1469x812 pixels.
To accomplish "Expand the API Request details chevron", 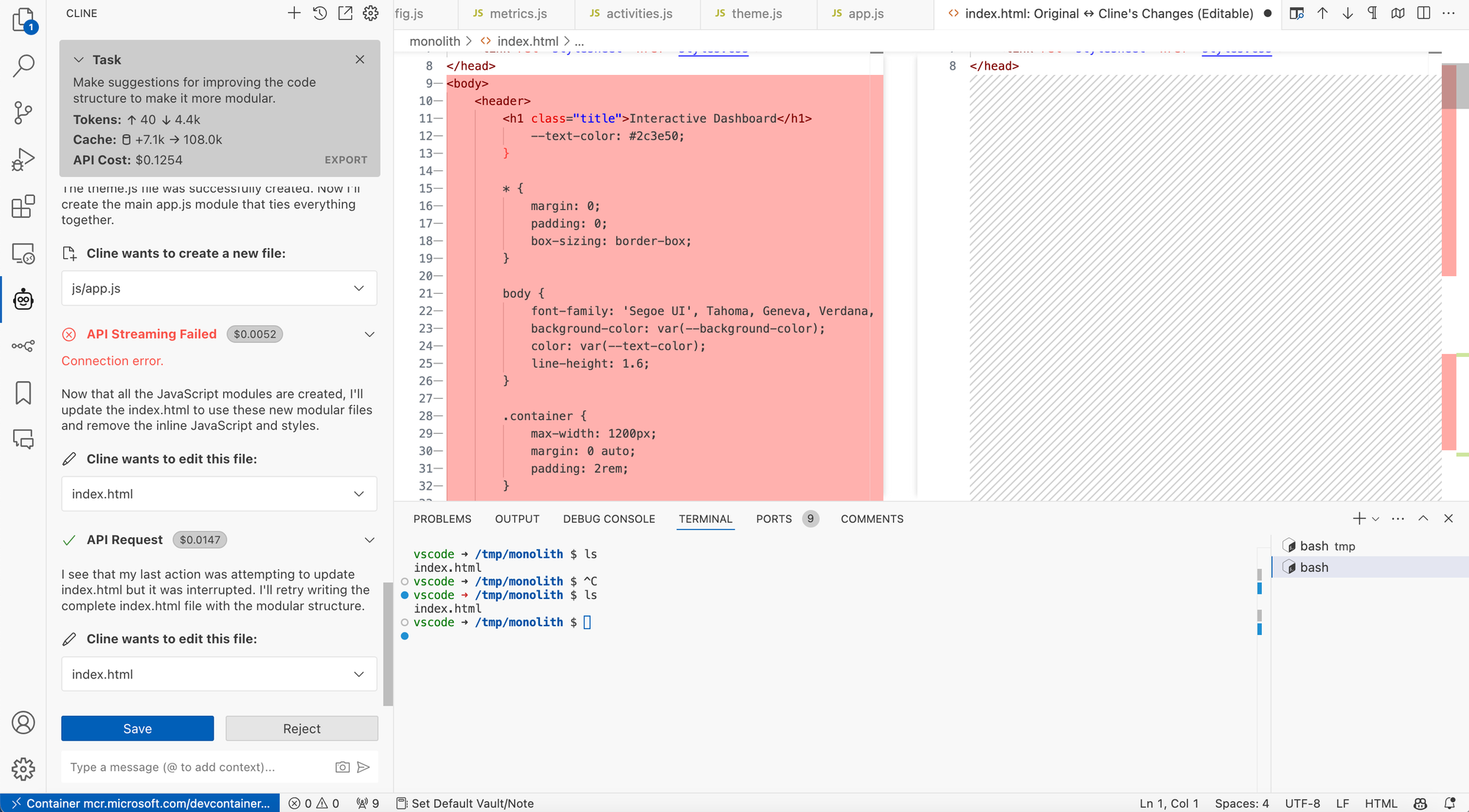I will (x=369, y=540).
